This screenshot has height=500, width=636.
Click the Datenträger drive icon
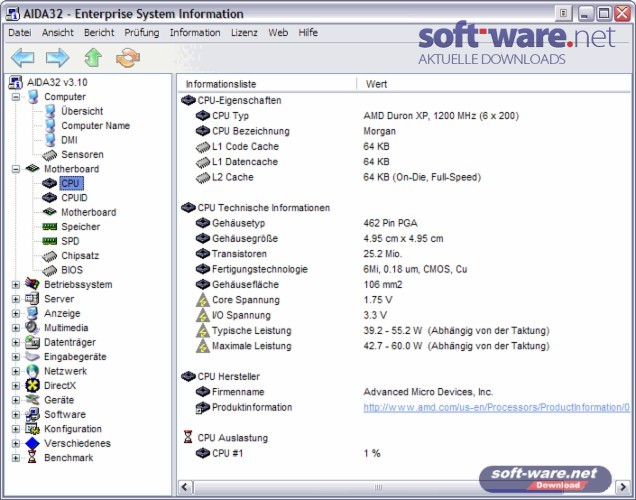(x=32, y=342)
